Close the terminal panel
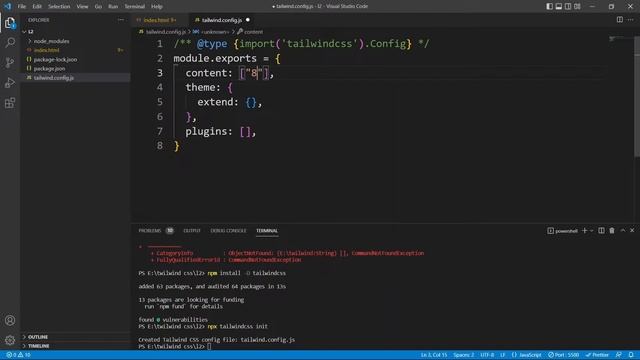 [x=632, y=231]
